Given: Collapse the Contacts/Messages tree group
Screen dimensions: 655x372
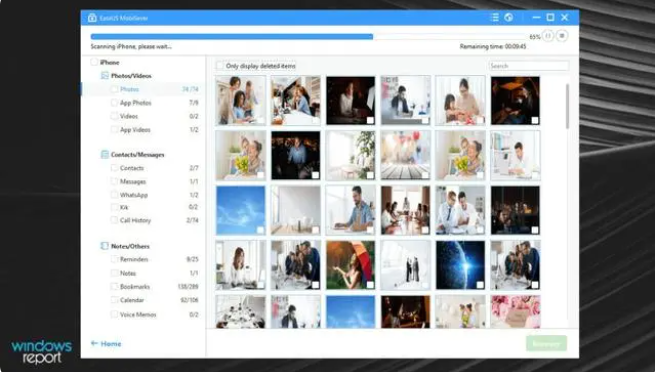Looking at the screenshot, I should tap(137, 154).
